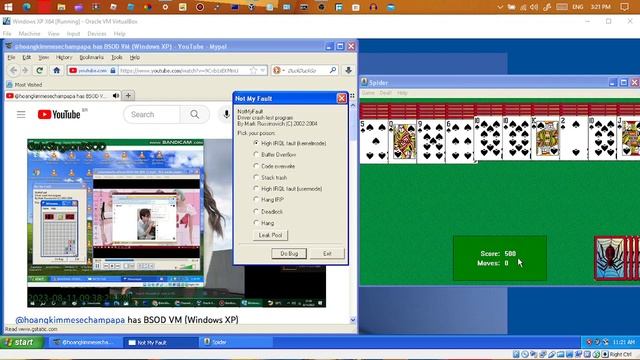Click the 2 of spades card
640x360 pixels.
coord(573,139)
